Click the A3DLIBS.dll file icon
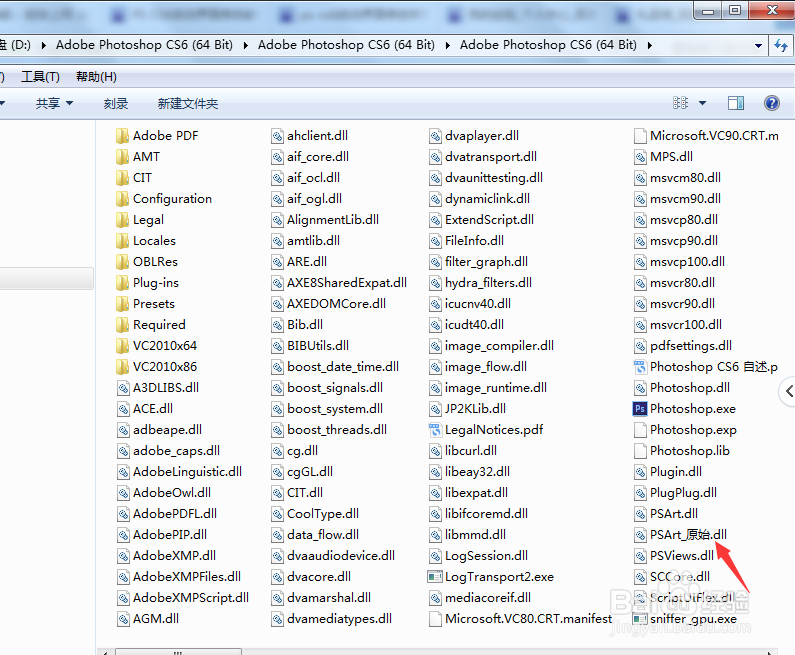This screenshot has width=795, height=655. tap(123, 388)
